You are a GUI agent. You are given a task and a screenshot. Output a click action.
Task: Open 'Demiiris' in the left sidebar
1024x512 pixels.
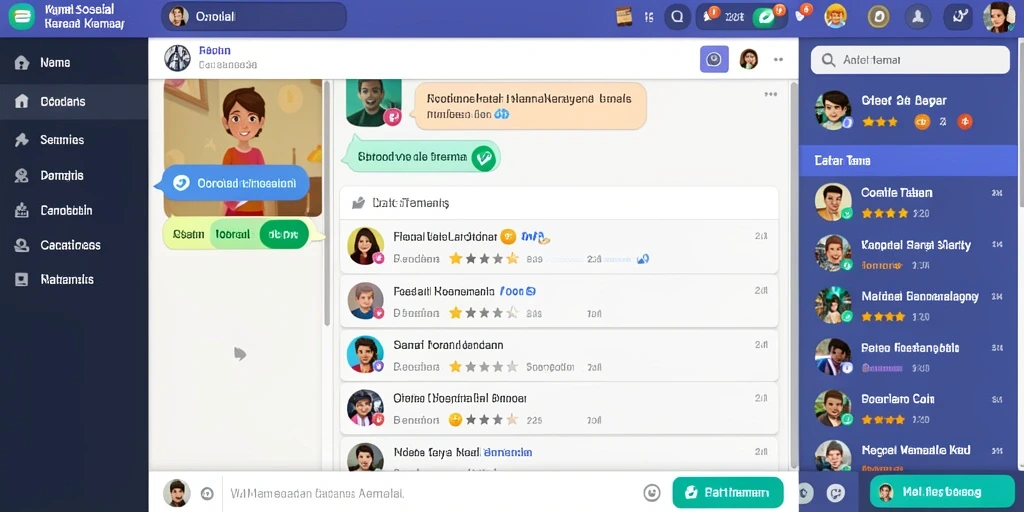click(74, 175)
